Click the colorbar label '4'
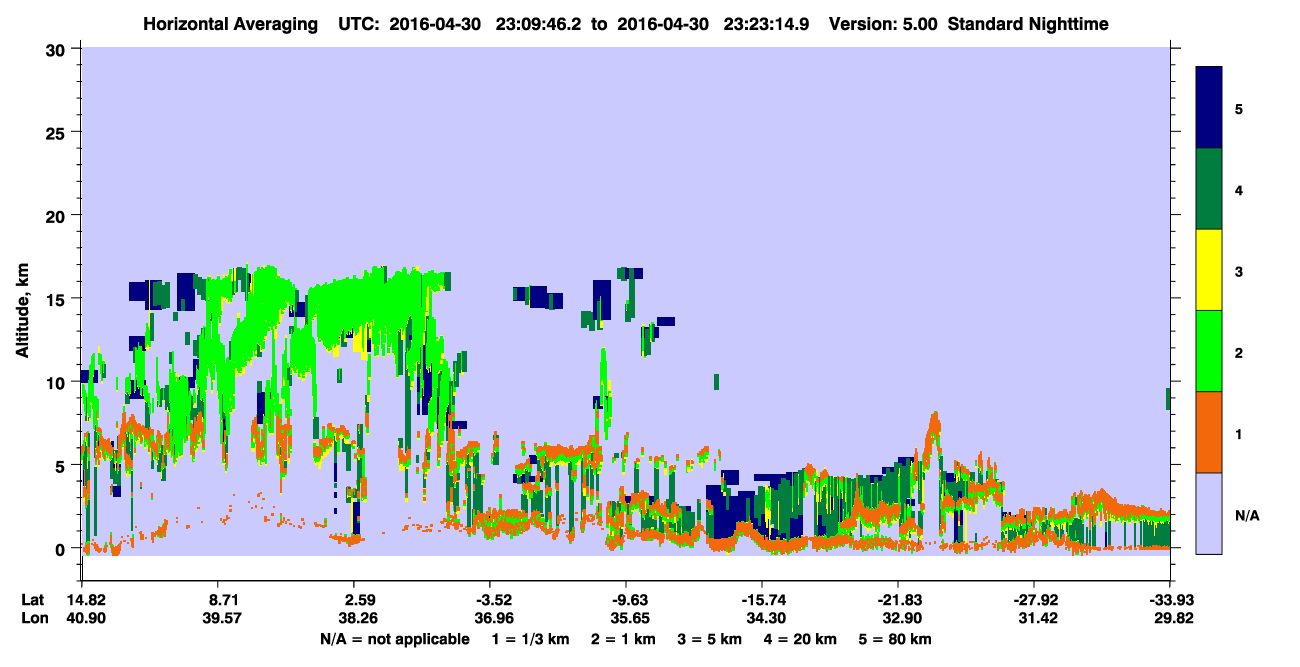1300x667 pixels. pos(1239,190)
